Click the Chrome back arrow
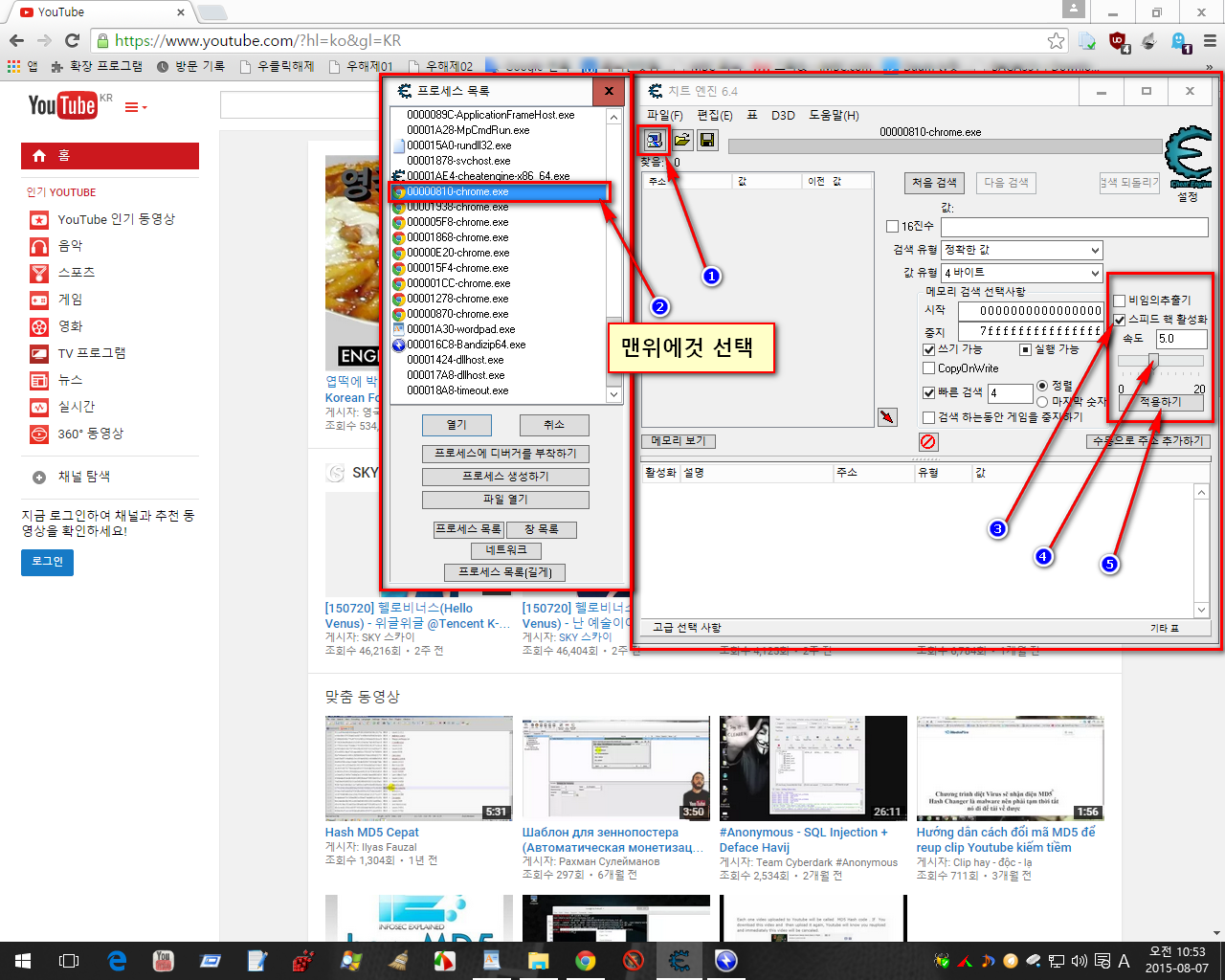The image size is (1225, 980). click(16, 40)
